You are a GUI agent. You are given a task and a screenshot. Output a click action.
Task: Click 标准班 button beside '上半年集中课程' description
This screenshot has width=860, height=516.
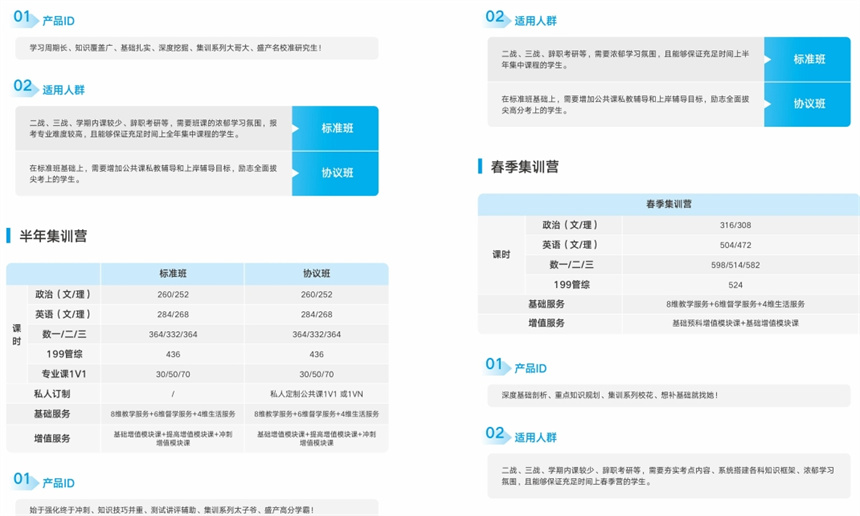click(x=807, y=59)
